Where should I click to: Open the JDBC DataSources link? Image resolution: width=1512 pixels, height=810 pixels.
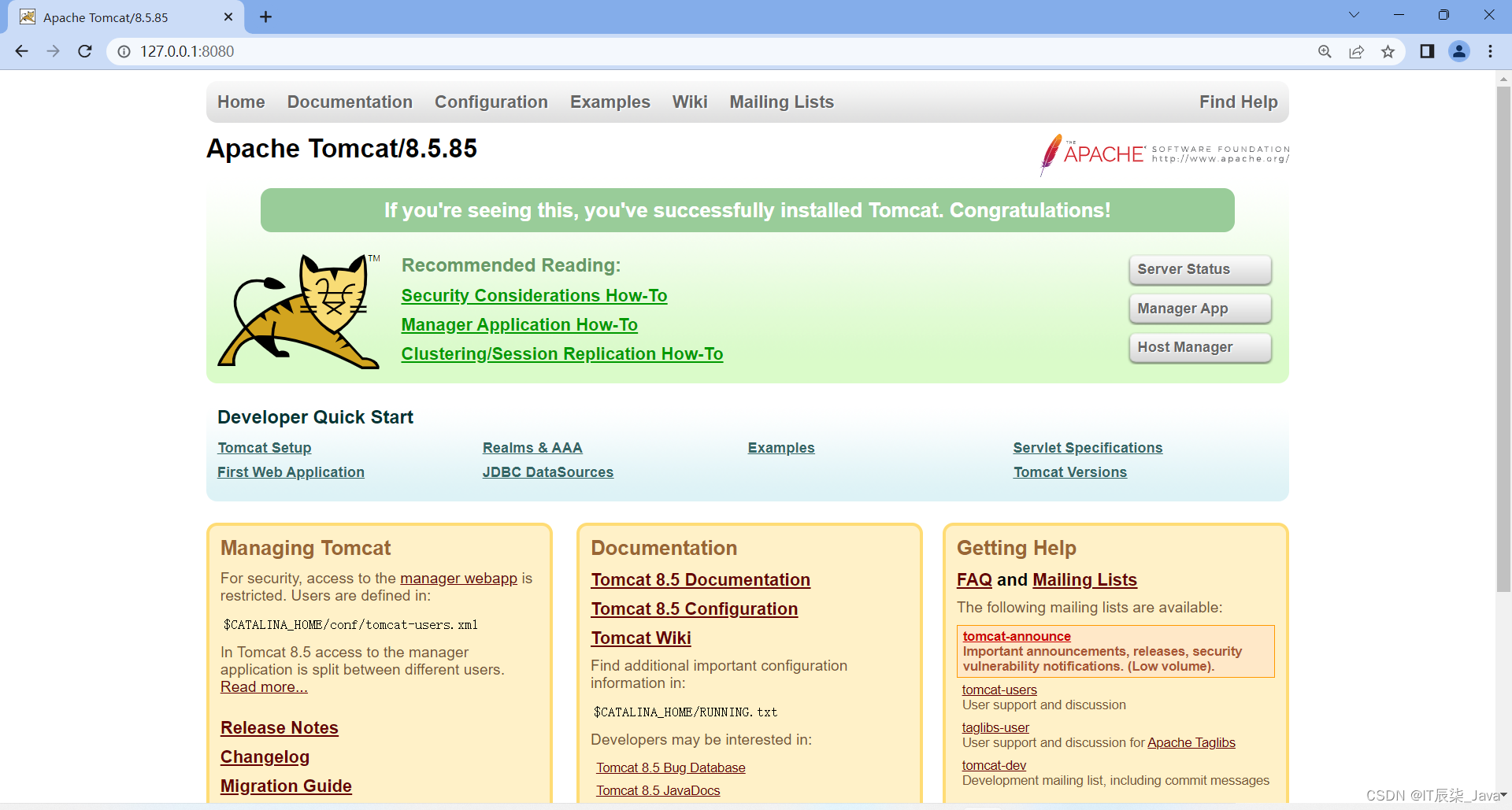pos(548,472)
